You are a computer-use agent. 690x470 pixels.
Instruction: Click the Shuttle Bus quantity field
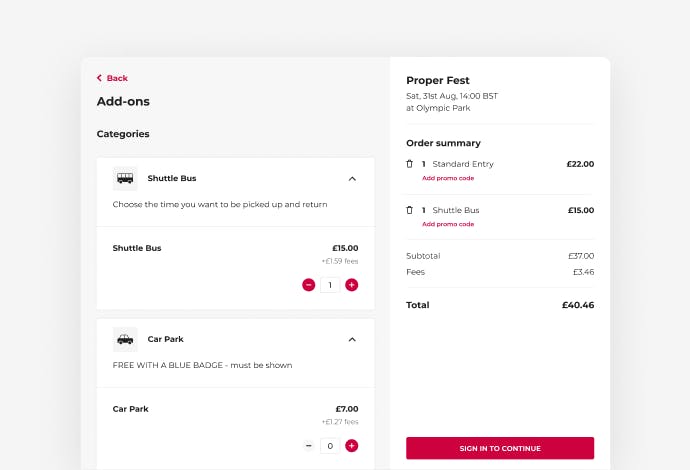pyautogui.click(x=330, y=285)
